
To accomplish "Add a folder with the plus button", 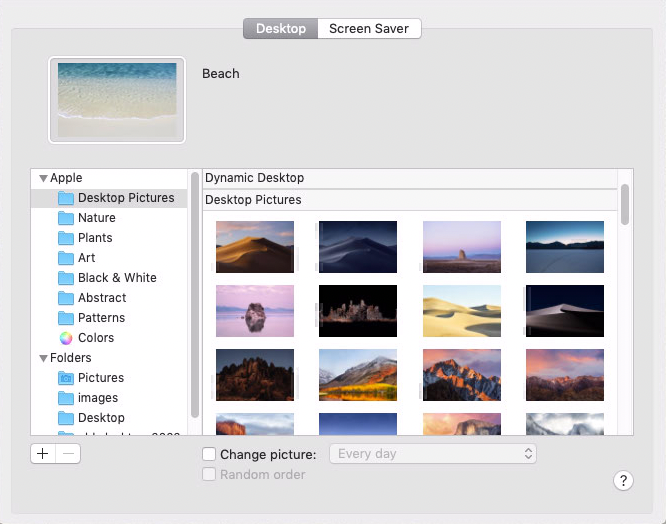I will [43, 454].
